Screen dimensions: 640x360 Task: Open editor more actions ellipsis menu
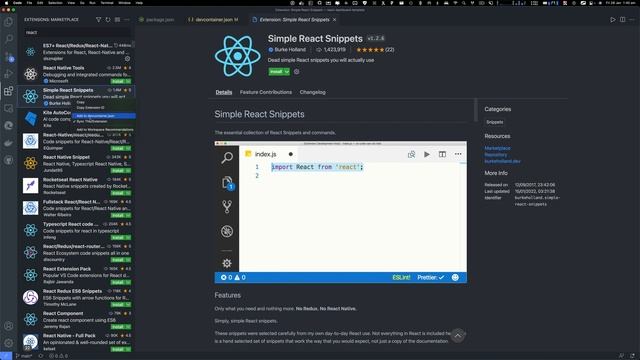point(632,20)
